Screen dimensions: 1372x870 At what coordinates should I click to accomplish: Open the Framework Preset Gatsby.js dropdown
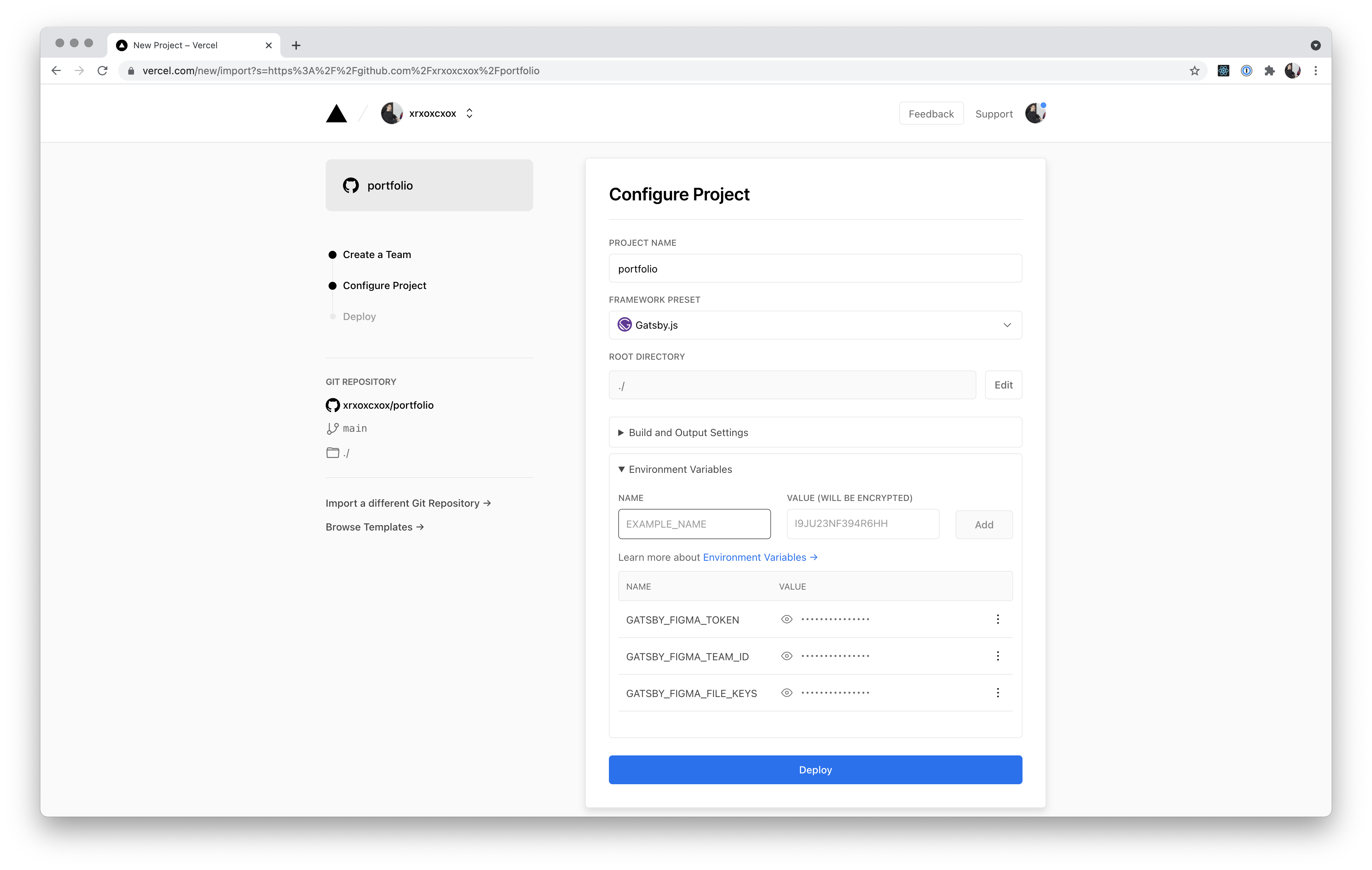pos(815,325)
